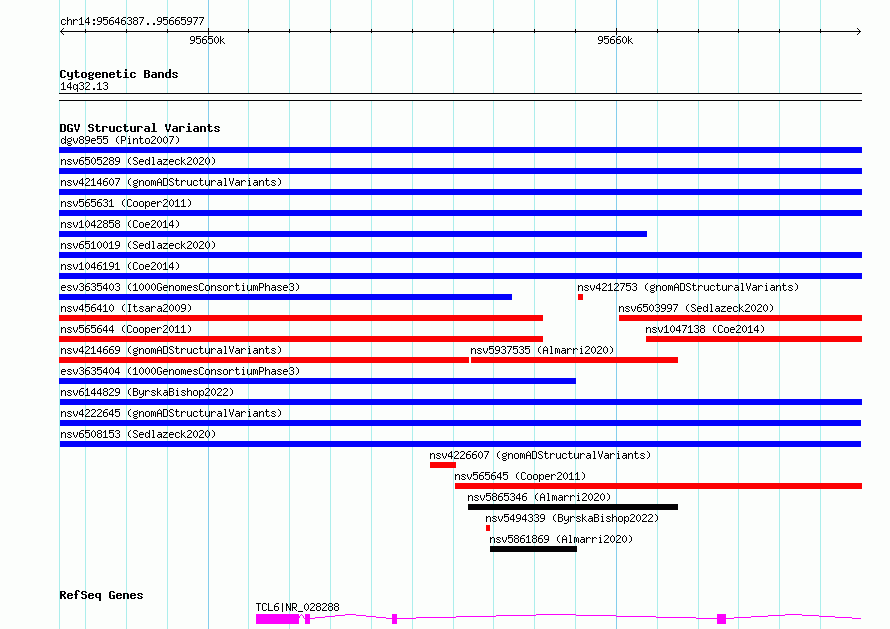This screenshot has height=629, width=890.
Task: Click the tiny red marker of nsv4212753
Action: pyautogui.click(x=581, y=297)
